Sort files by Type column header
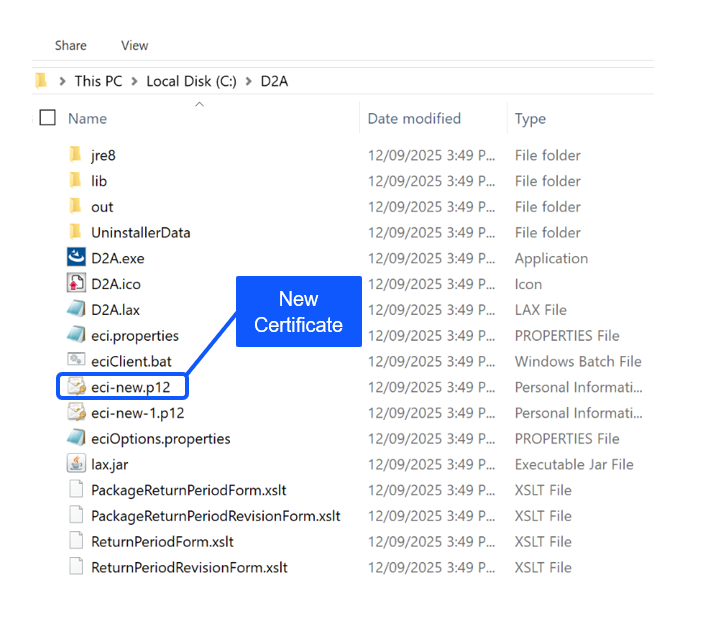This screenshot has width=706, height=621. click(530, 118)
